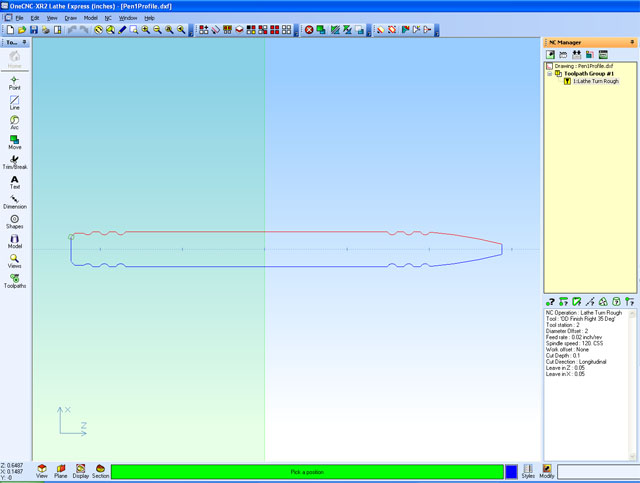Click the Styles button

tap(528, 471)
